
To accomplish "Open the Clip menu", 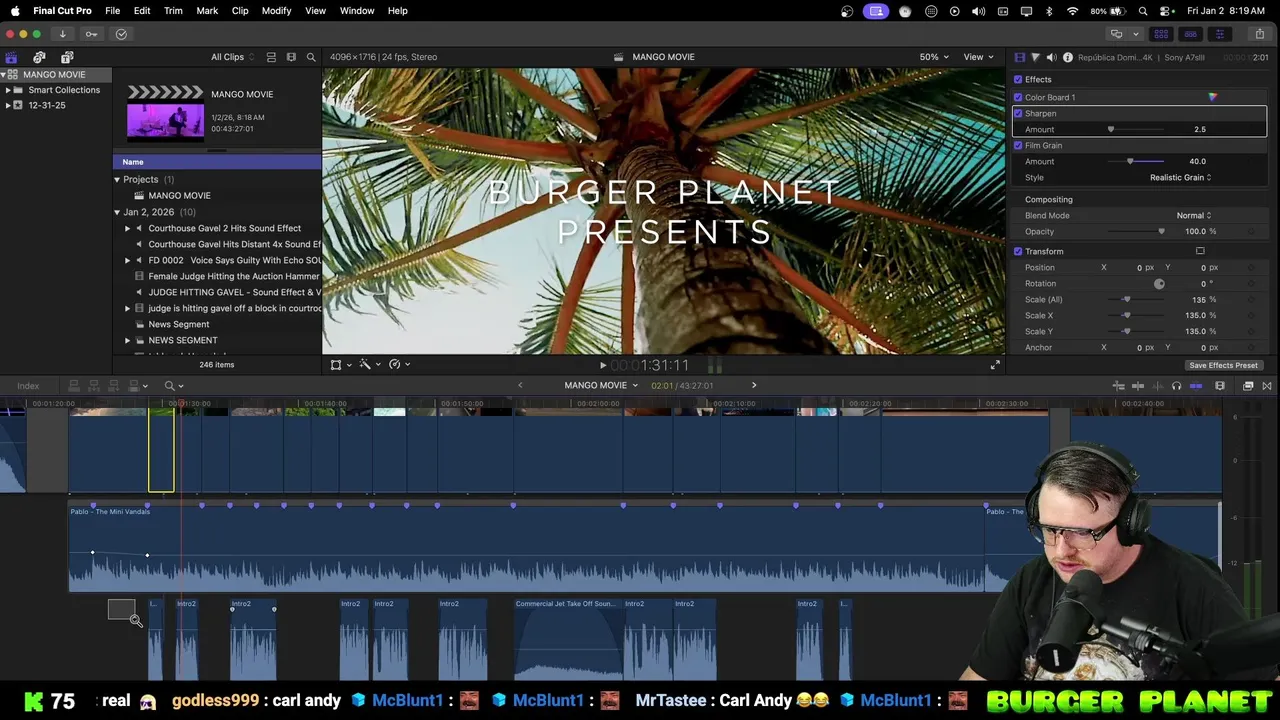I will 240,11.
